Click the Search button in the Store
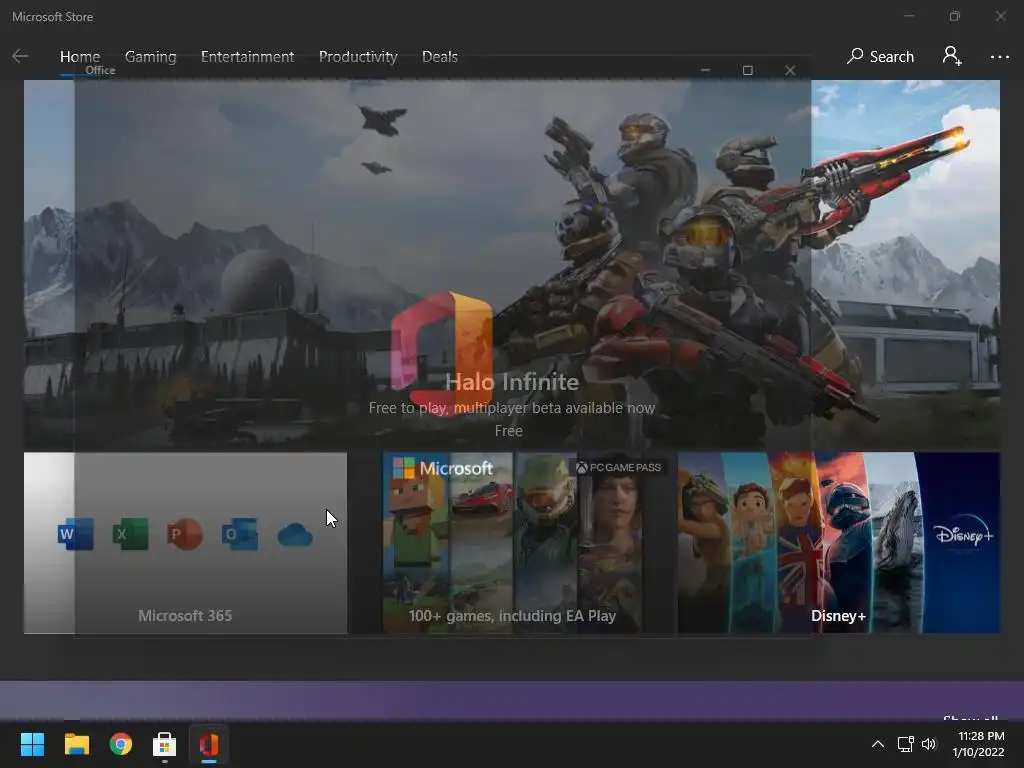1024x768 pixels. pyautogui.click(x=880, y=57)
